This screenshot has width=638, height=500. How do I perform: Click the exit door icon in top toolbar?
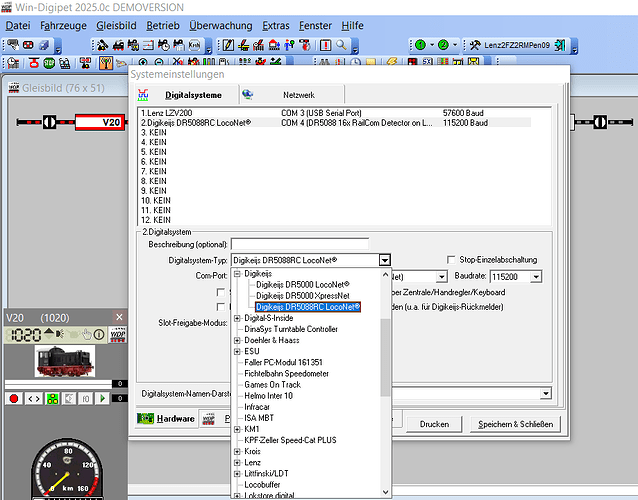[x=560, y=45]
